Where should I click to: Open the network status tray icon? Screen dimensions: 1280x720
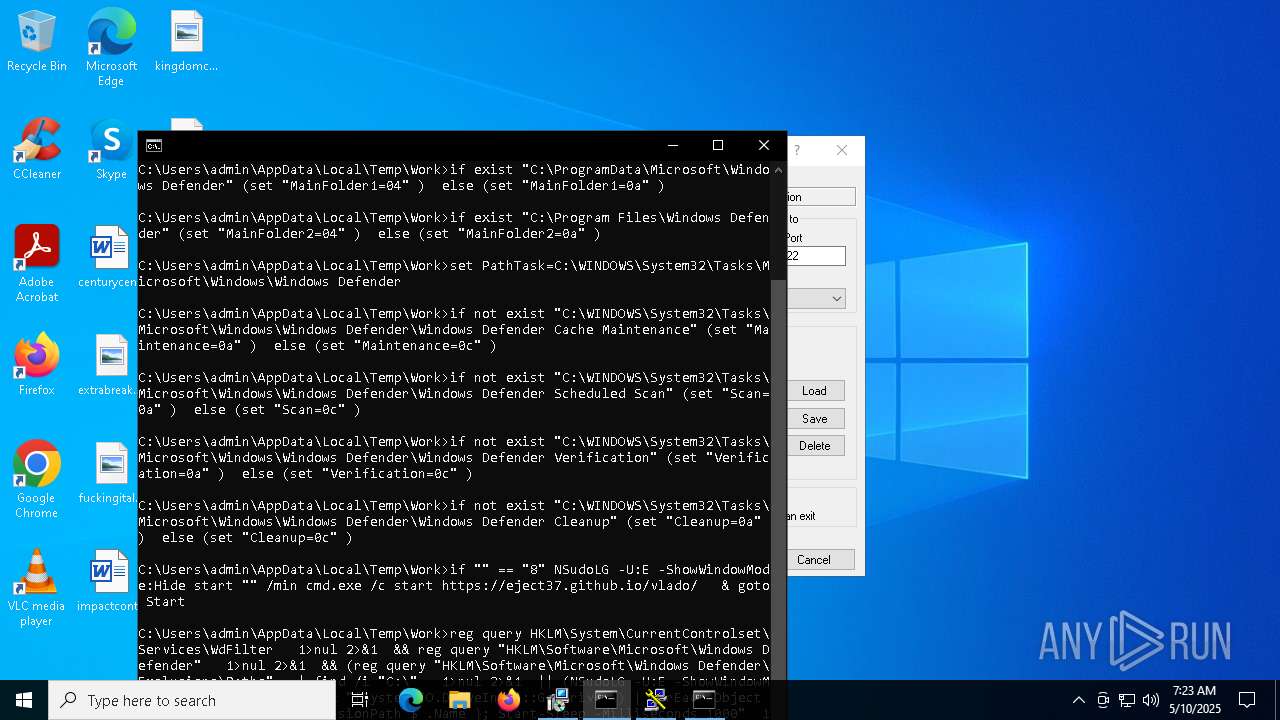point(1127,700)
